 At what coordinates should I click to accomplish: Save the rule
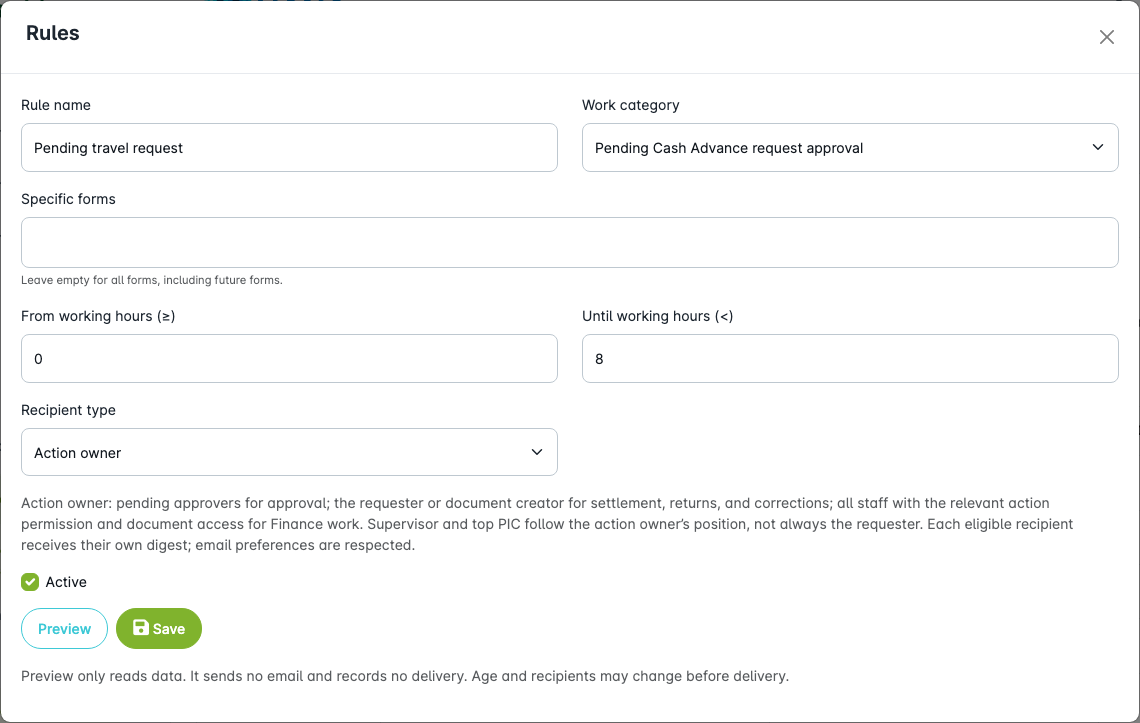pos(158,628)
